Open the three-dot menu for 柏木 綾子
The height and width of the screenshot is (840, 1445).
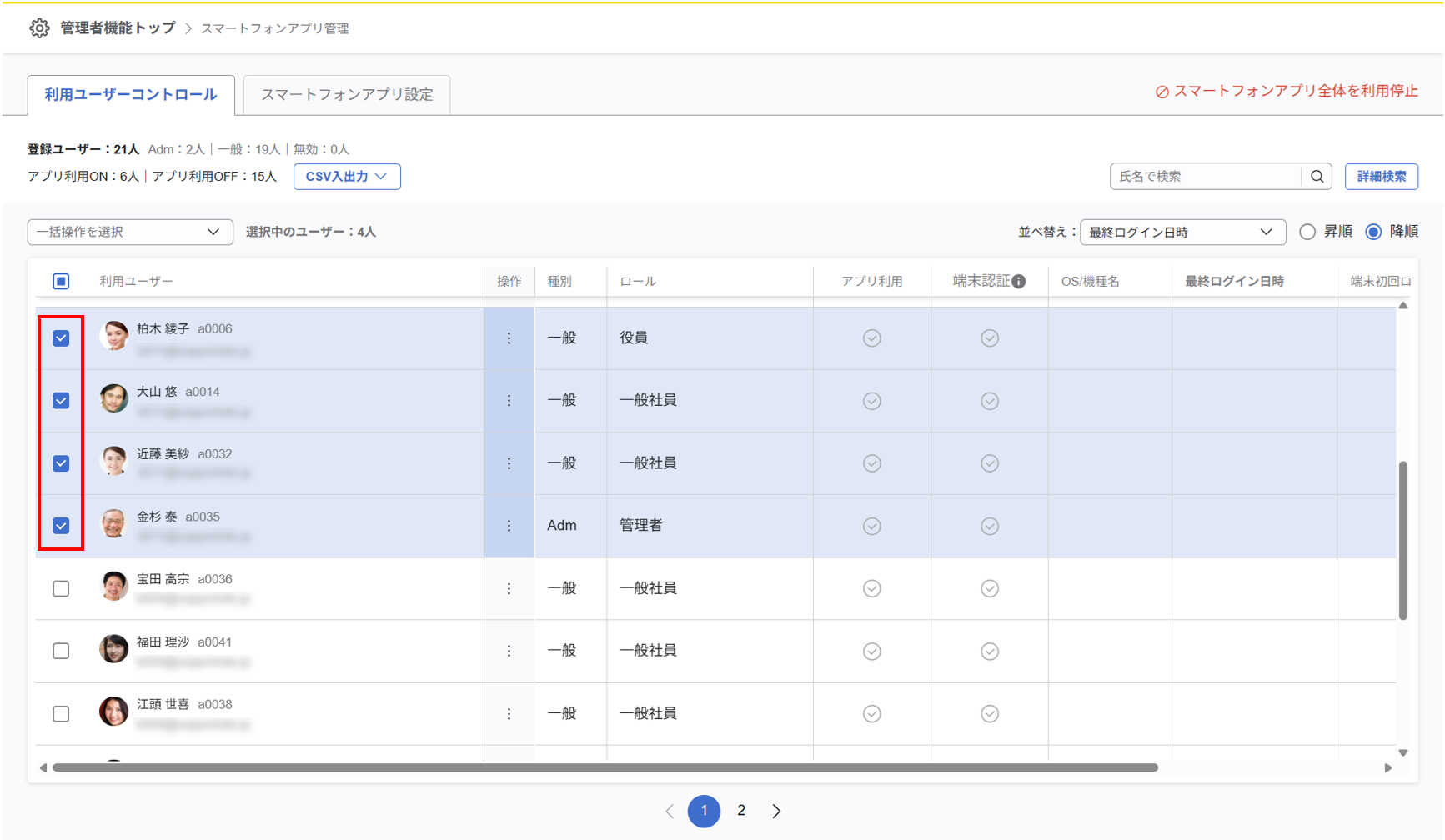(x=509, y=338)
